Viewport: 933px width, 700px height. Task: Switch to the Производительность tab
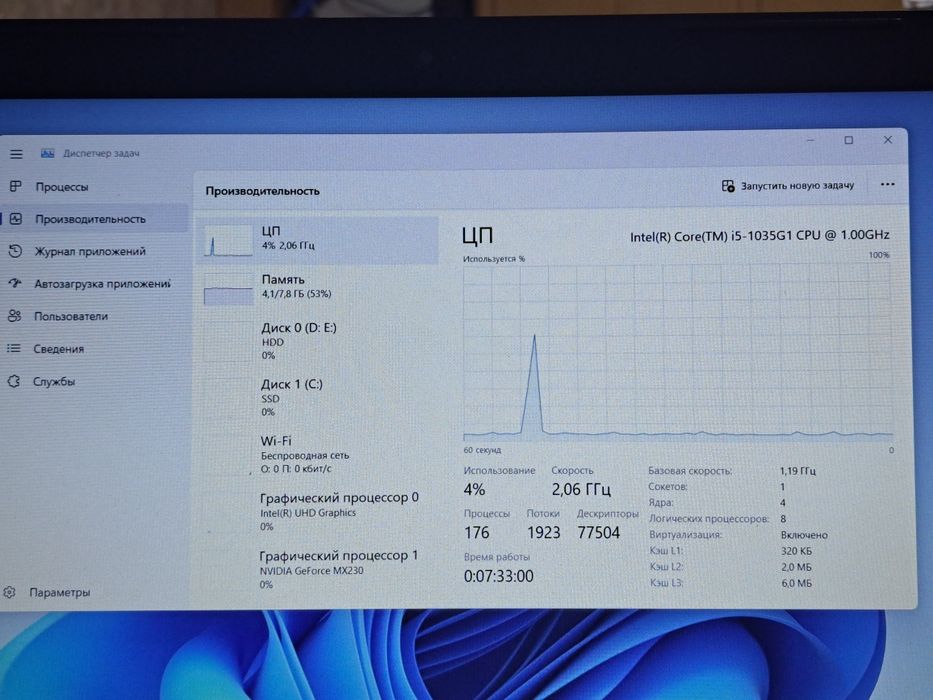(x=94, y=219)
